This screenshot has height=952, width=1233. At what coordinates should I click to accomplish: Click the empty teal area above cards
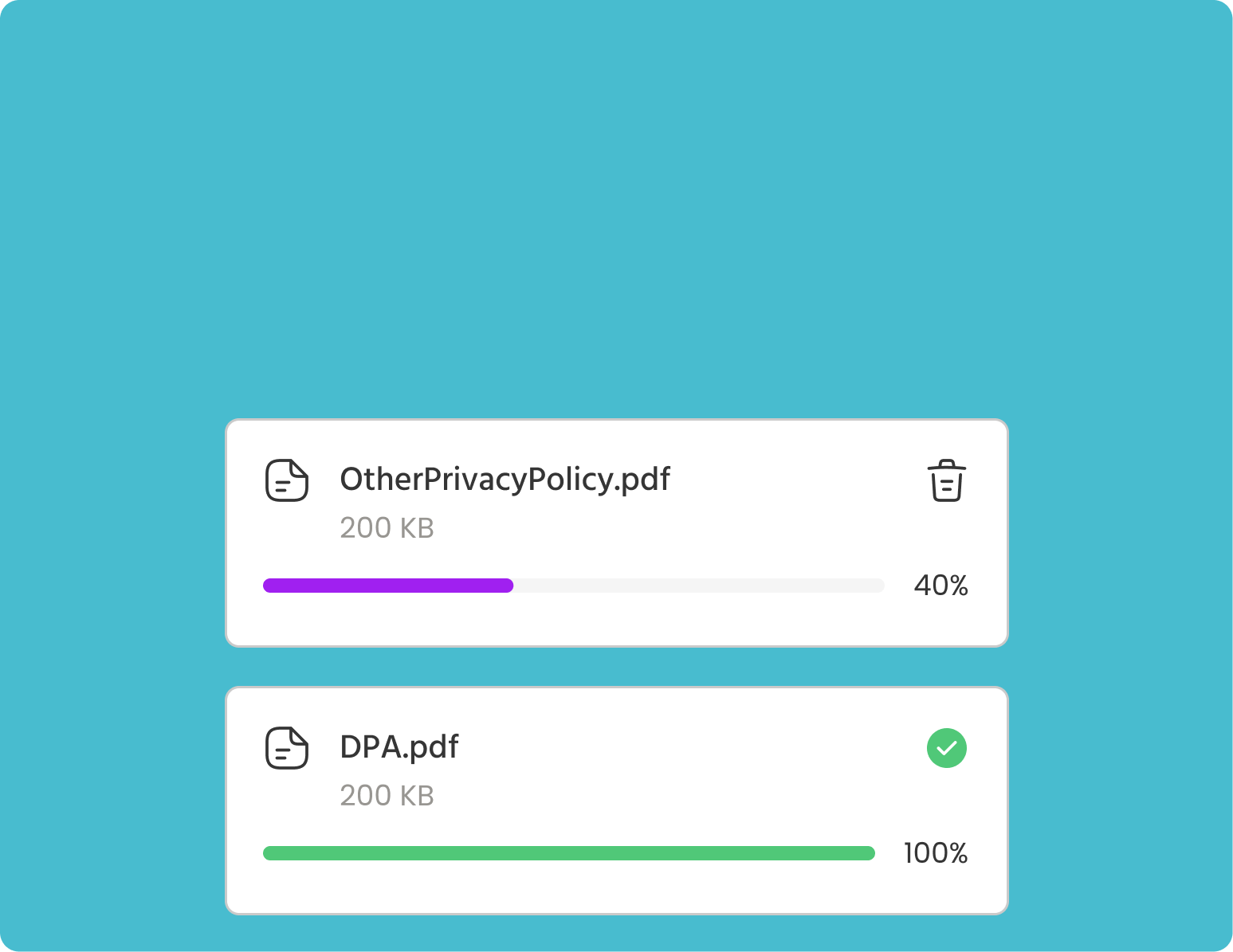(616, 207)
